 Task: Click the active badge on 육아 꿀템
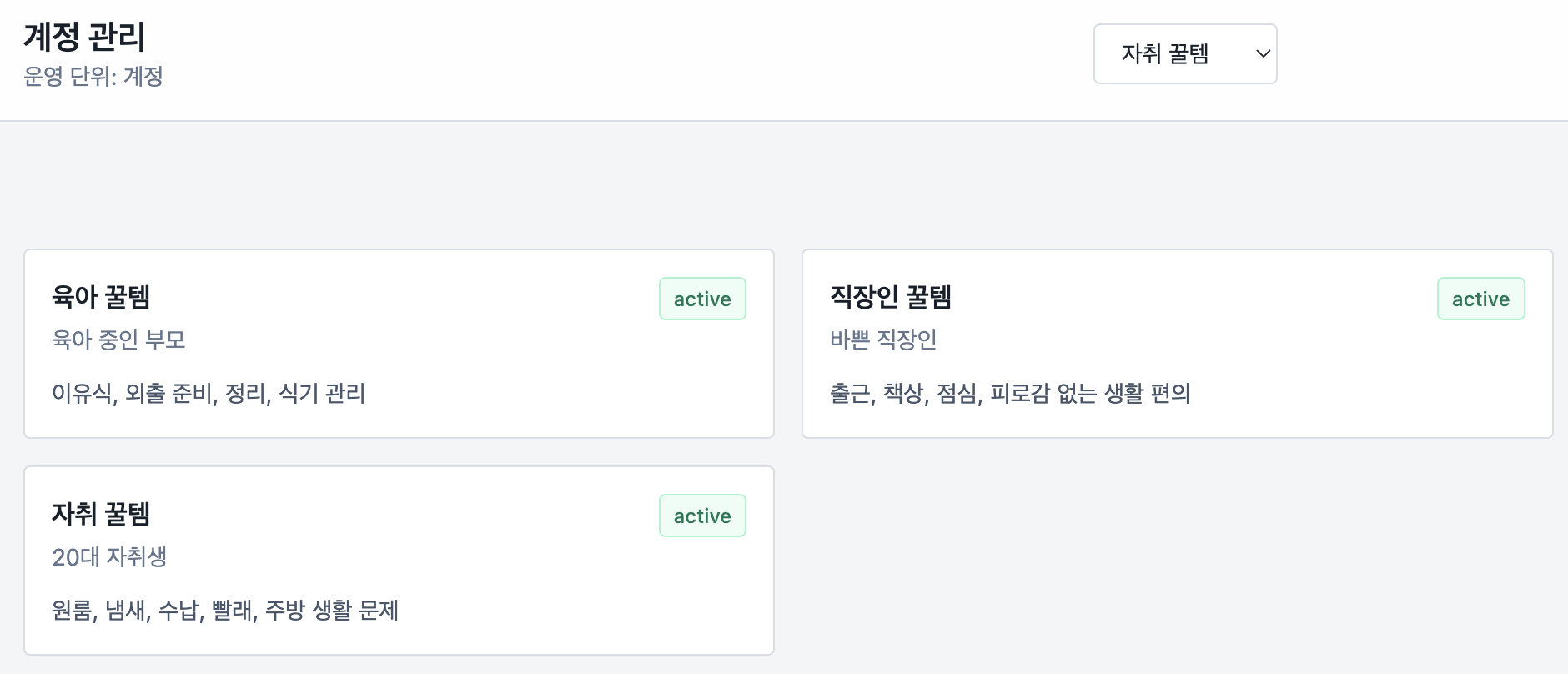701,298
